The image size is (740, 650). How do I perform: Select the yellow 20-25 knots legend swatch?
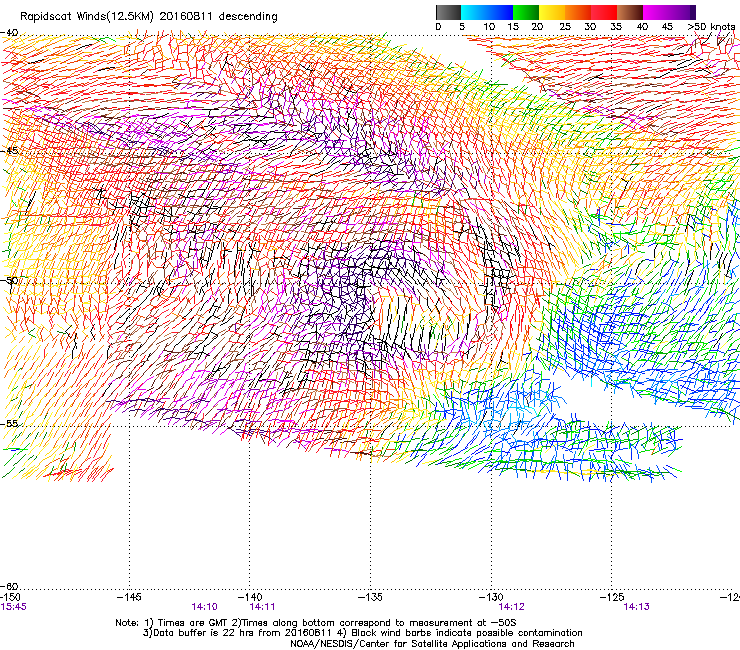click(x=552, y=12)
